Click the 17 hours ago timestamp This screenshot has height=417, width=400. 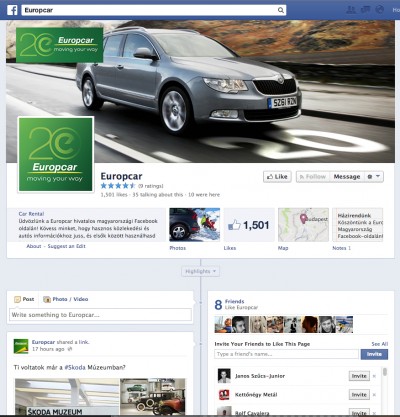tap(48, 349)
